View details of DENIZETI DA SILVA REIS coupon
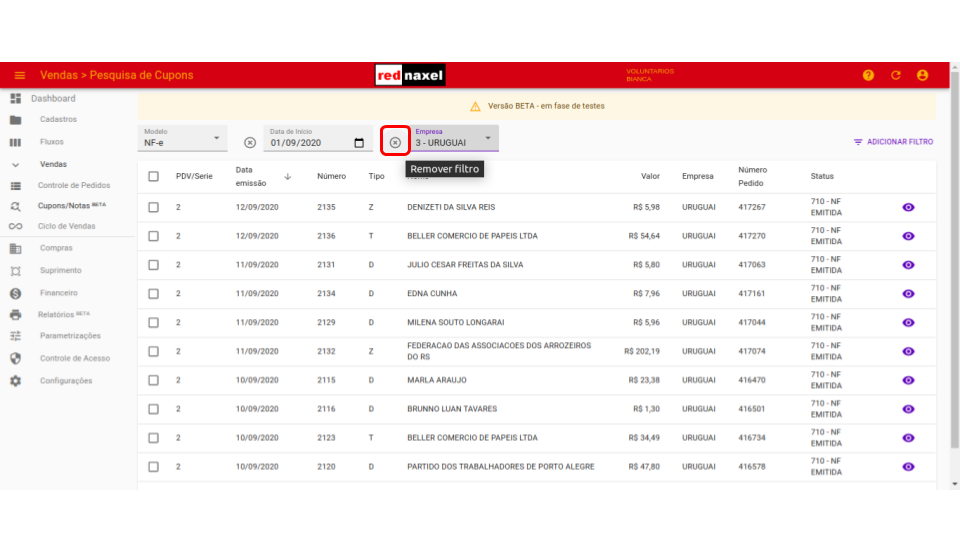The image size is (960, 540). (908, 207)
